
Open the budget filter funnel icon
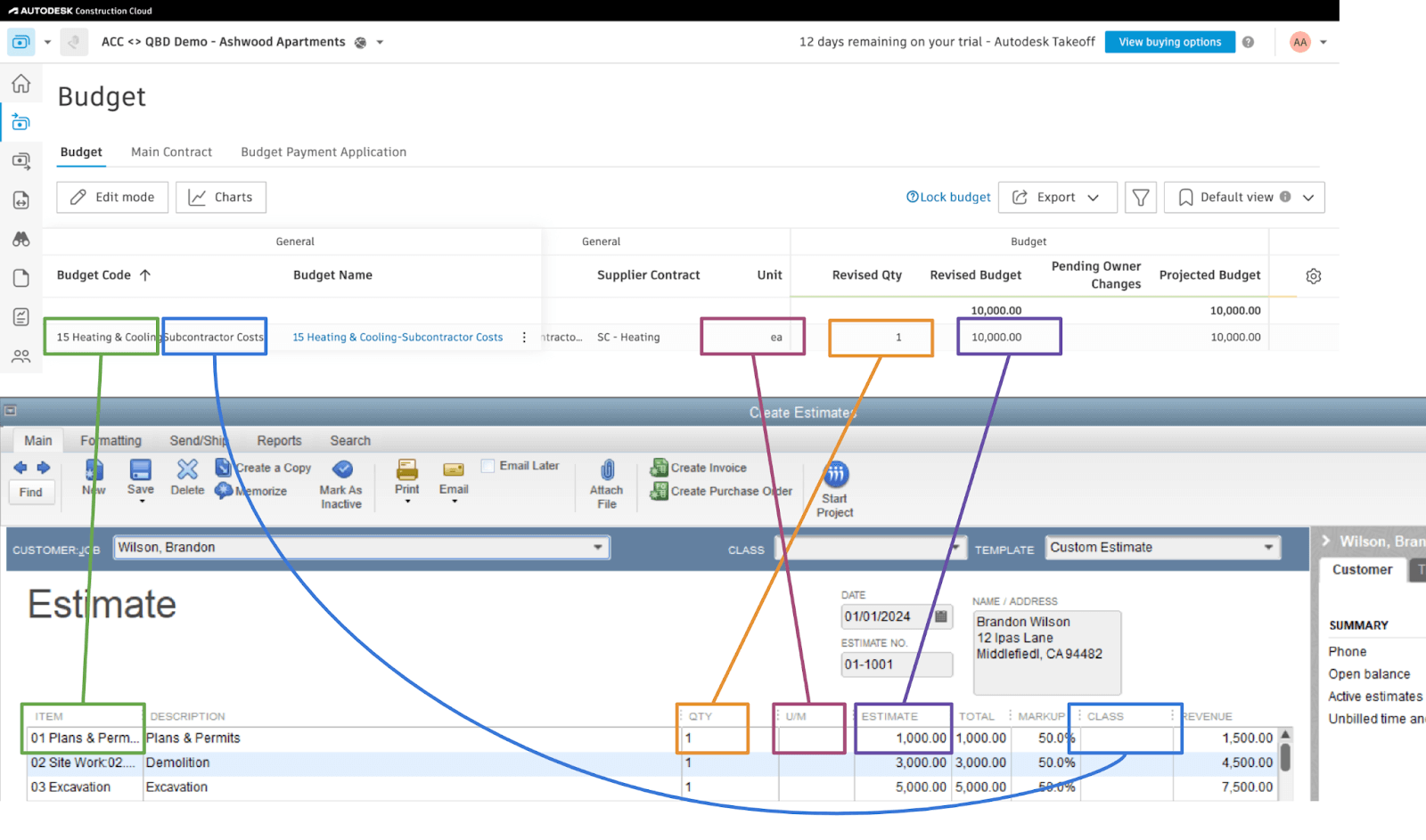point(1141,197)
